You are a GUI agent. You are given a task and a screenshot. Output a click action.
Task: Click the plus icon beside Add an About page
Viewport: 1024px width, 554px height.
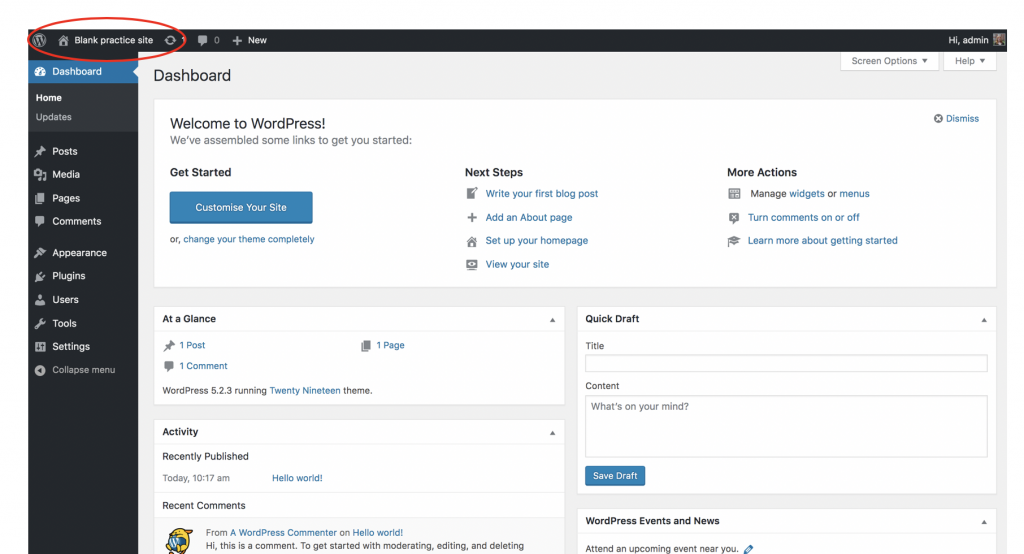[472, 218]
